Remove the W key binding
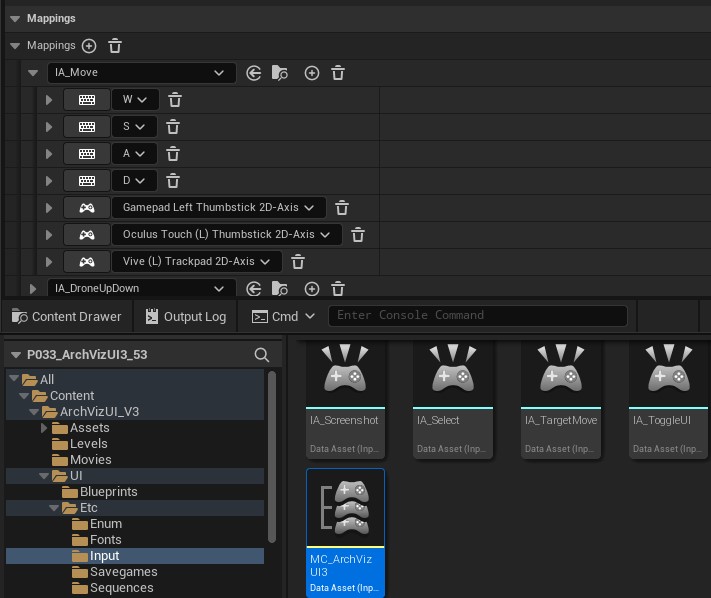This screenshot has height=598, width=711. [x=175, y=100]
